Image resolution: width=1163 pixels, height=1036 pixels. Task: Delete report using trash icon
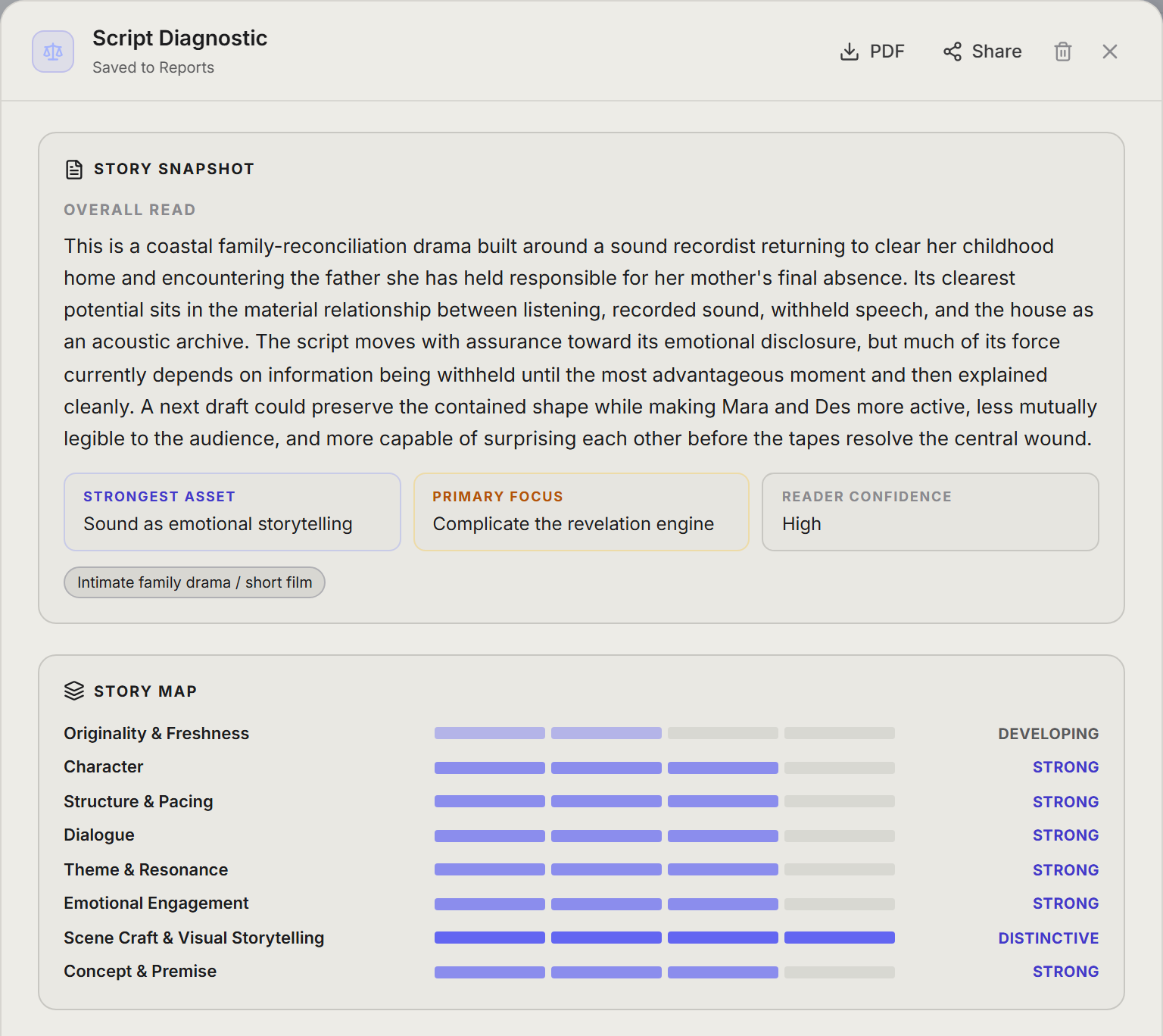[x=1063, y=51]
